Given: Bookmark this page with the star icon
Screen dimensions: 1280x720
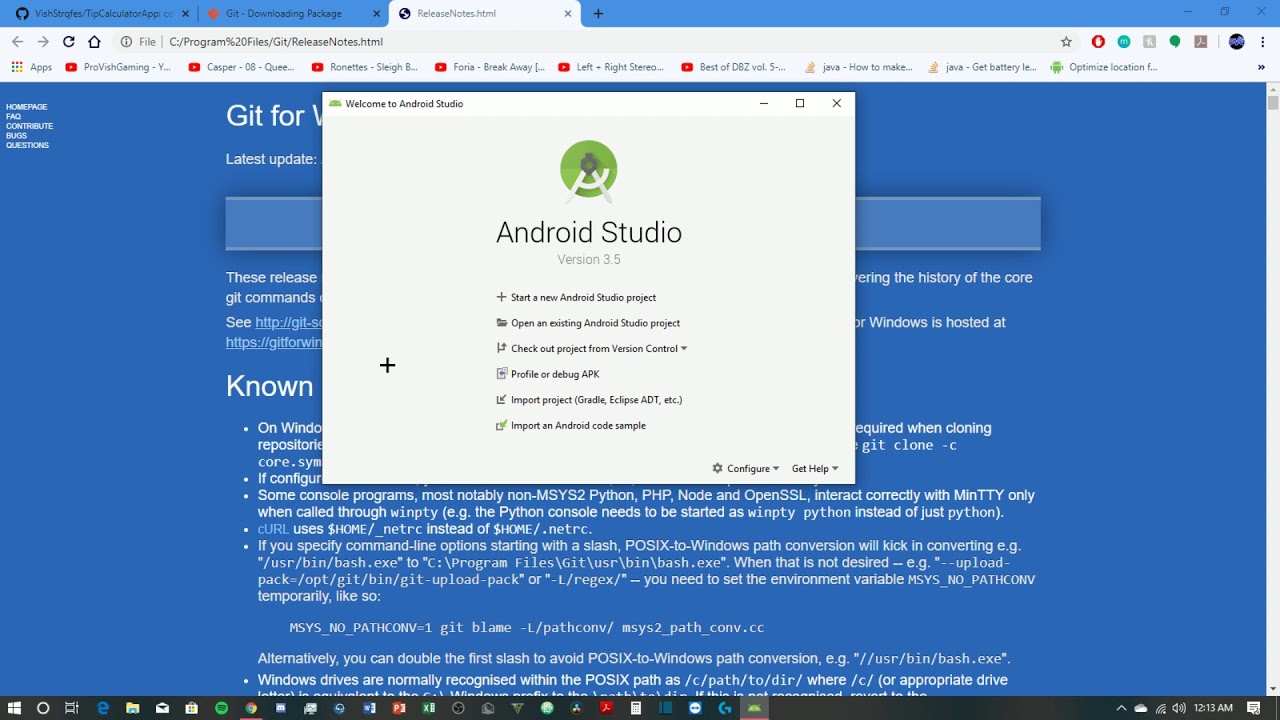Looking at the screenshot, I should (1066, 42).
